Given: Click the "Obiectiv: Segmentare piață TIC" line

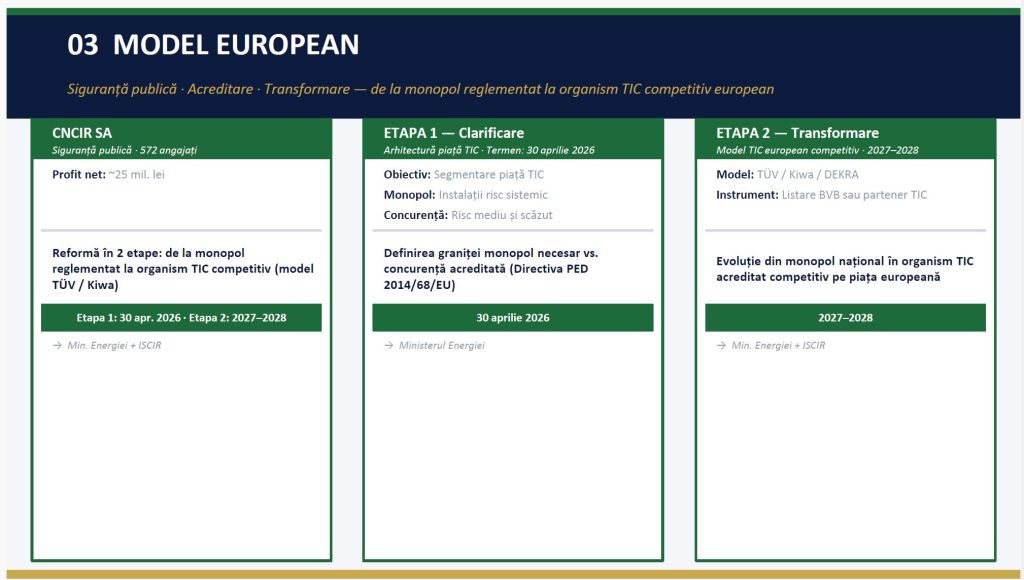Looking at the screenshot, I should pos(463,175).
